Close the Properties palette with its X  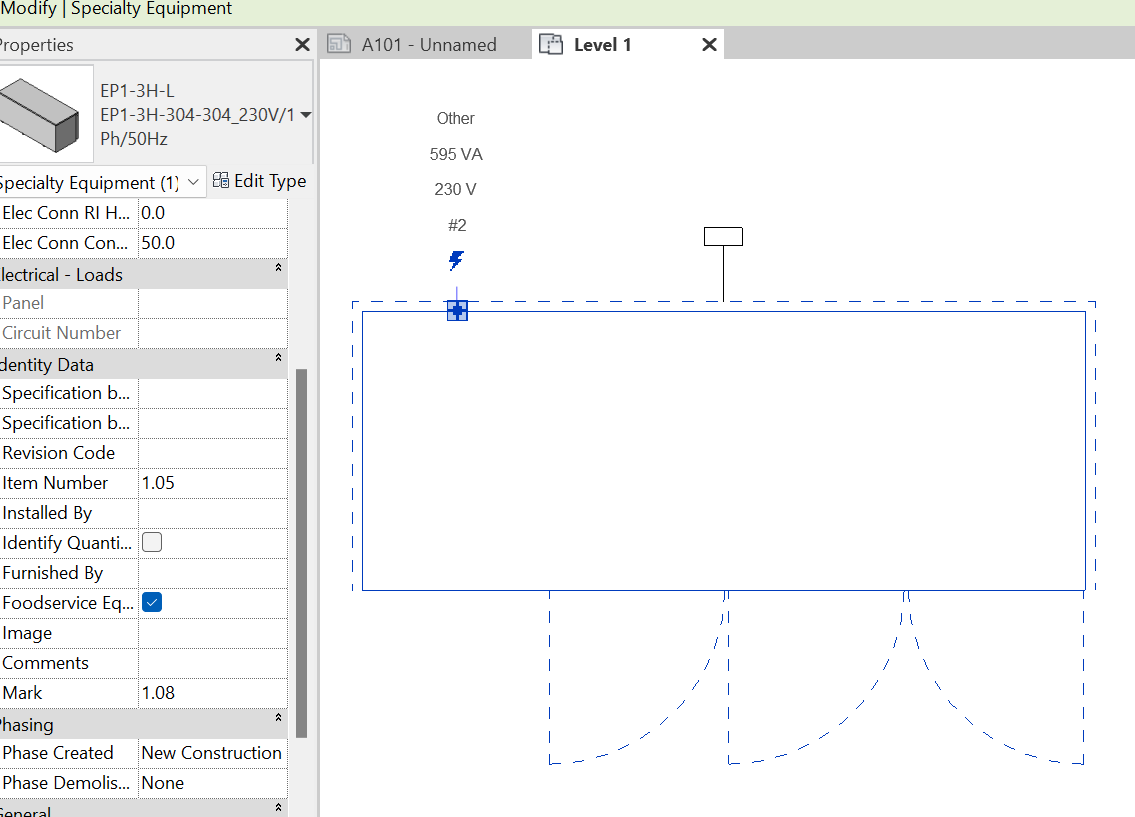pyautogui.click(x=301, y=44)
